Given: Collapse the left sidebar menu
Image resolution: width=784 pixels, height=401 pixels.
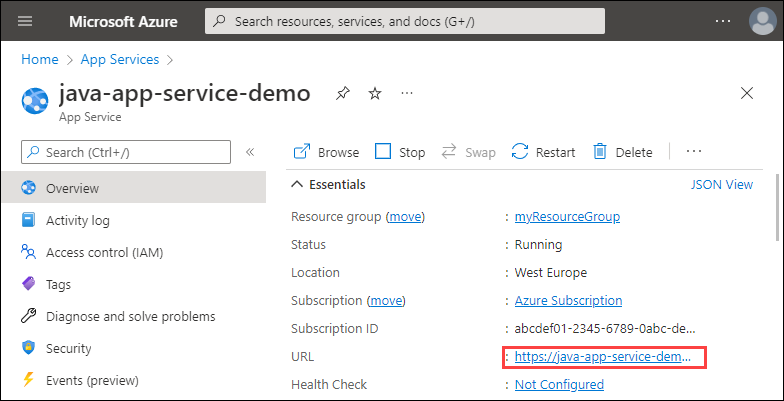Looking at the screenshot, I should point(250,152).
